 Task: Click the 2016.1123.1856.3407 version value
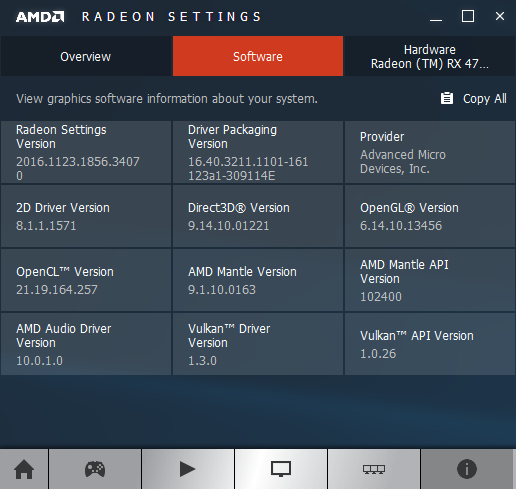tap(78, 169)
